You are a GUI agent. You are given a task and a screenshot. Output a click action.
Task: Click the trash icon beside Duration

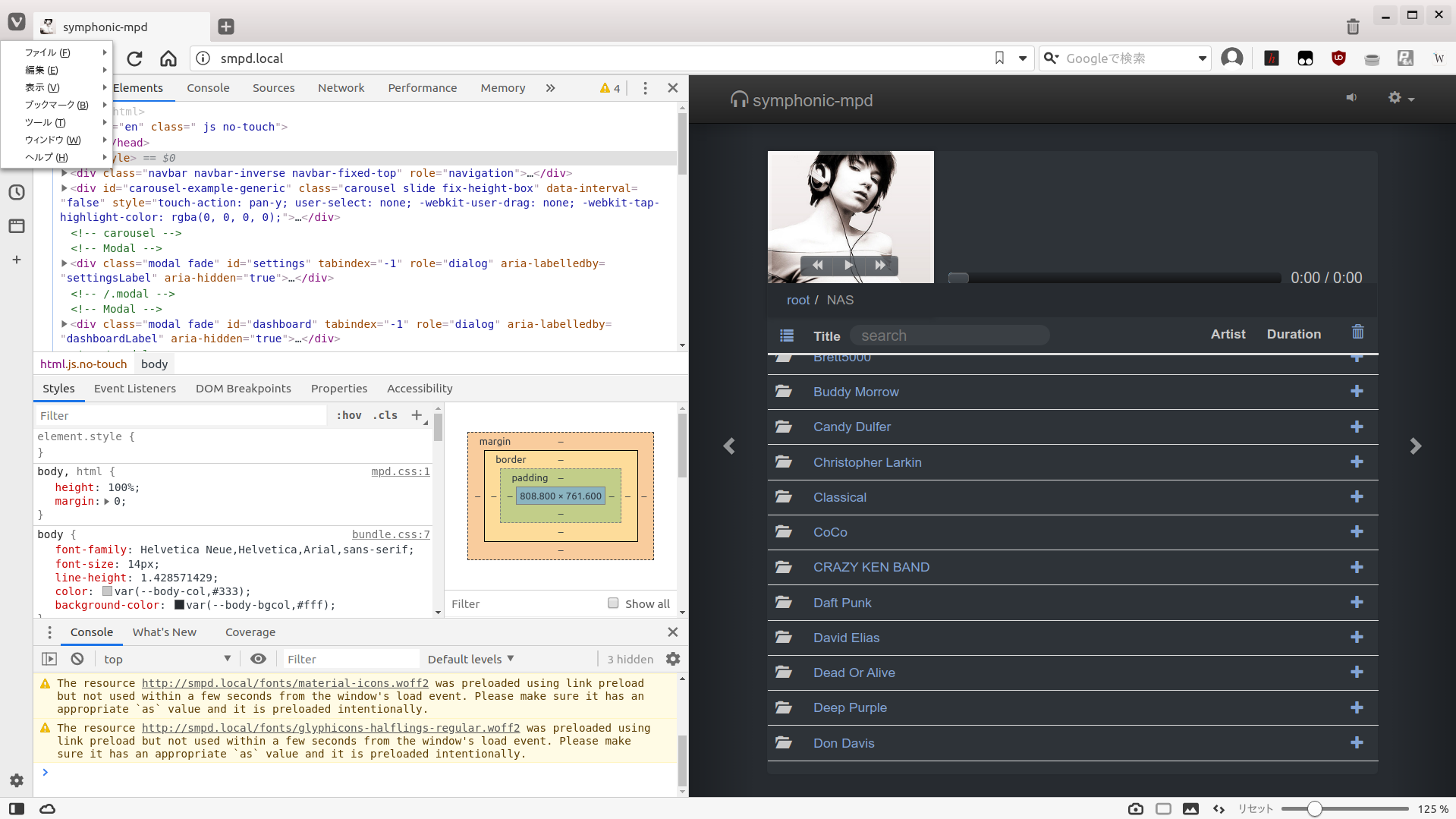(1358, 332)
